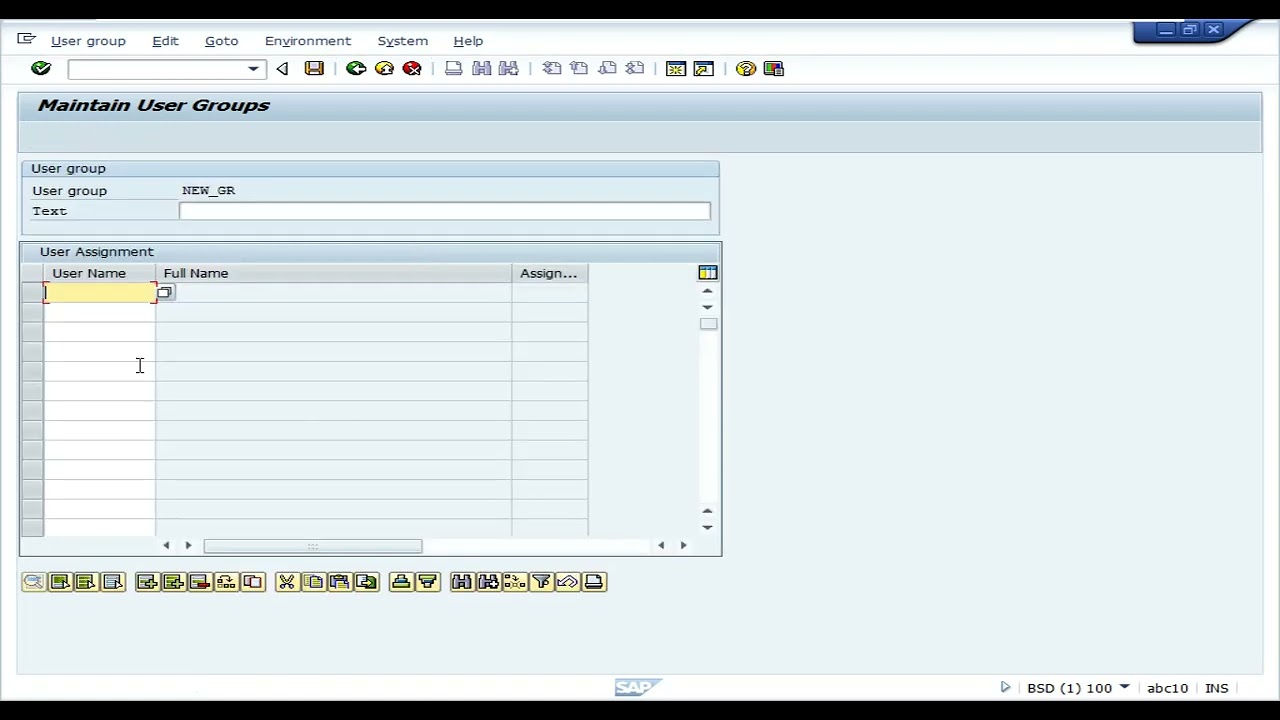
Task: Click the Copy Text icon beside scissors
Action: point(313,582)
